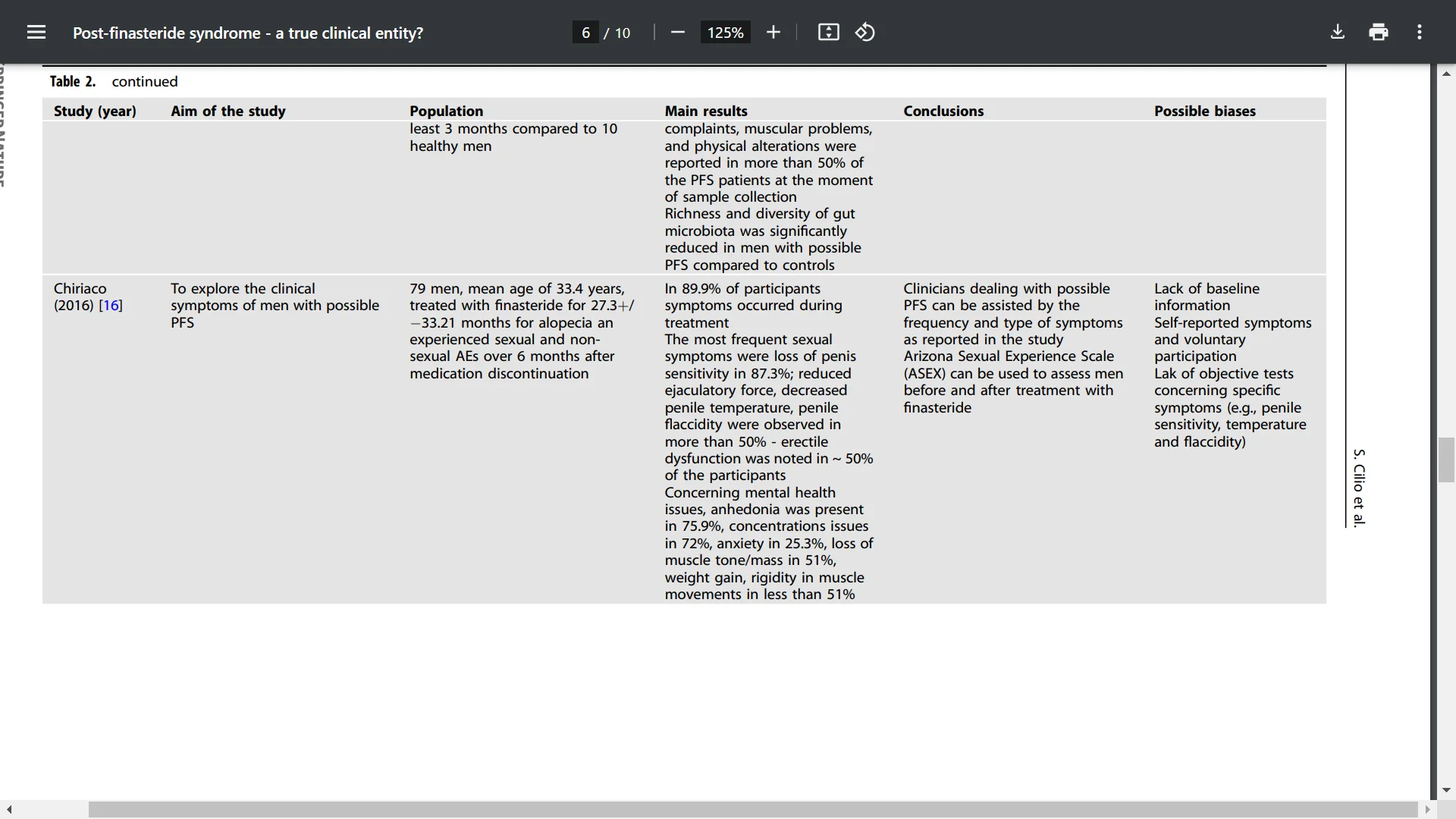Viewport: 1456px width, 819px height.
Task: Click 'continued' caption word
Action: (x=145, y=81)
